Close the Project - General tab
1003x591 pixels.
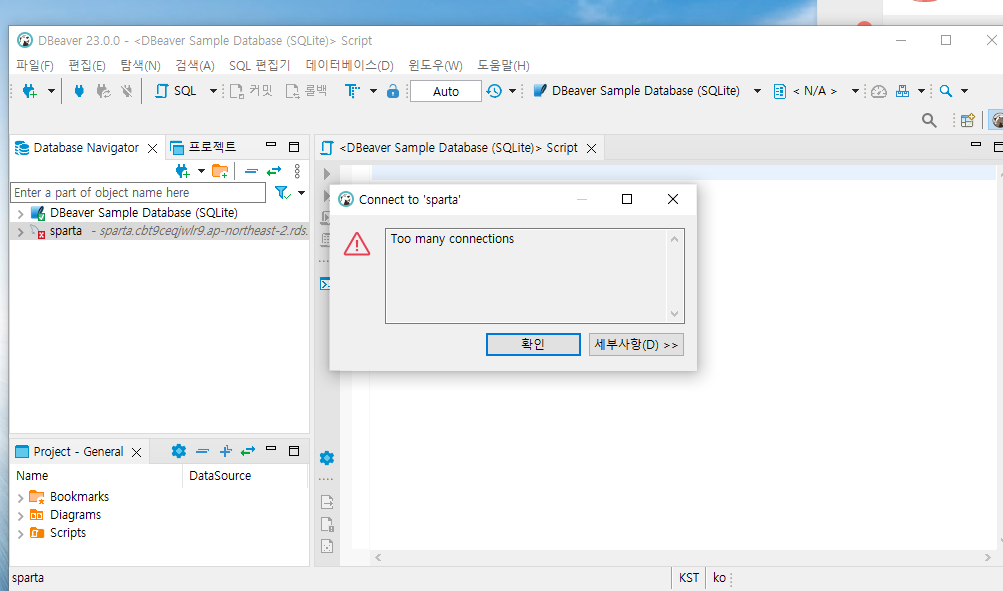click(136, 452)
